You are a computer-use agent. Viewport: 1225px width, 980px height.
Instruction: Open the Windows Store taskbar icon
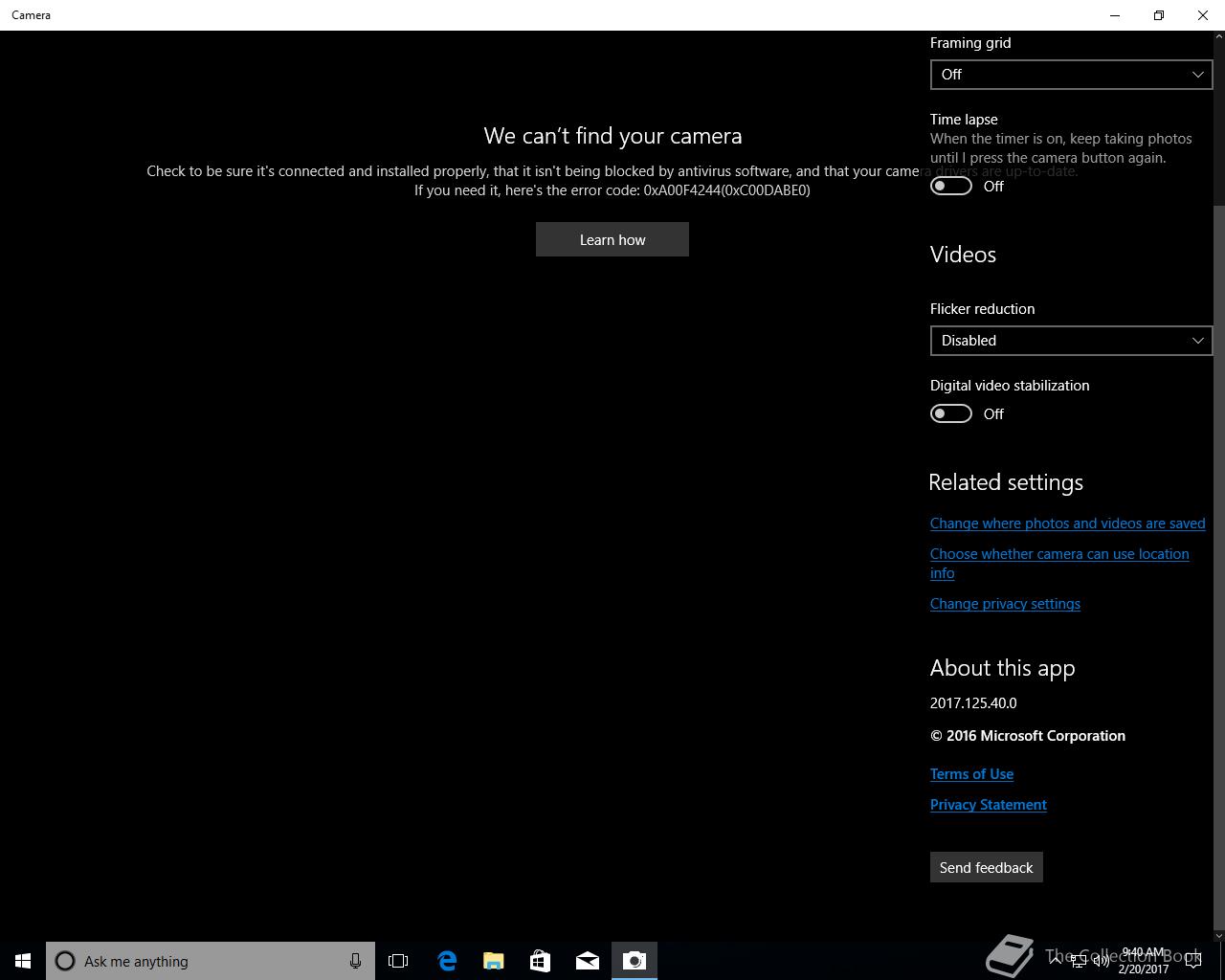click(541, 961)
